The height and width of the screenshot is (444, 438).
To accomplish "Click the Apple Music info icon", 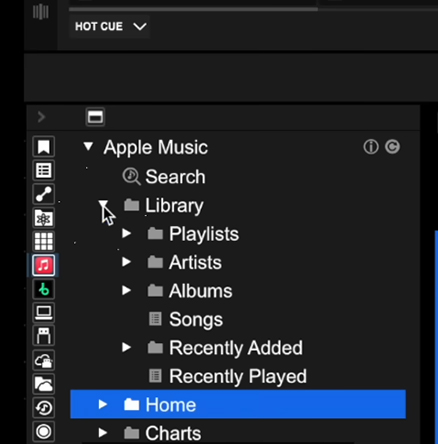I will [x=371, y=147].
